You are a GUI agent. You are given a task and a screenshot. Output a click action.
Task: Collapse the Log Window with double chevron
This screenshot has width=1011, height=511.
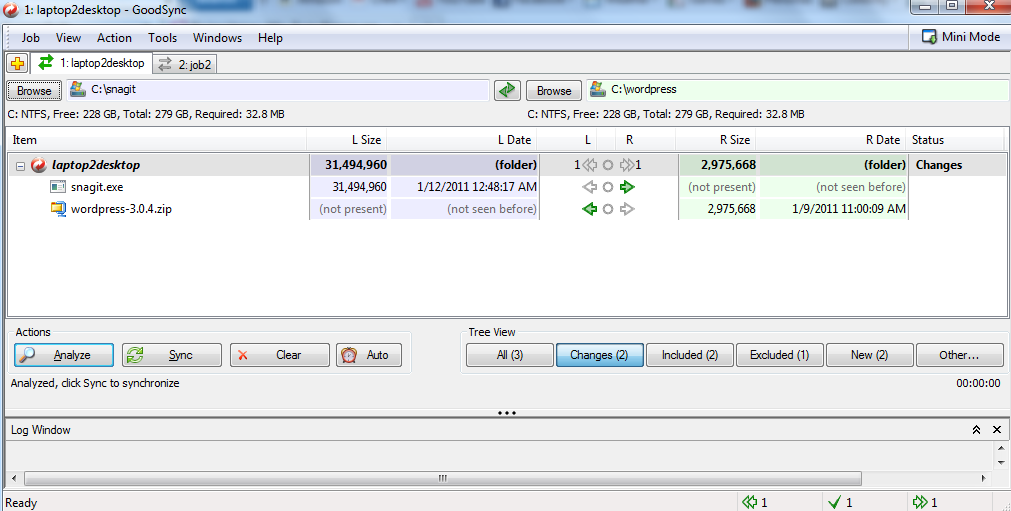[x=976, y=430]
